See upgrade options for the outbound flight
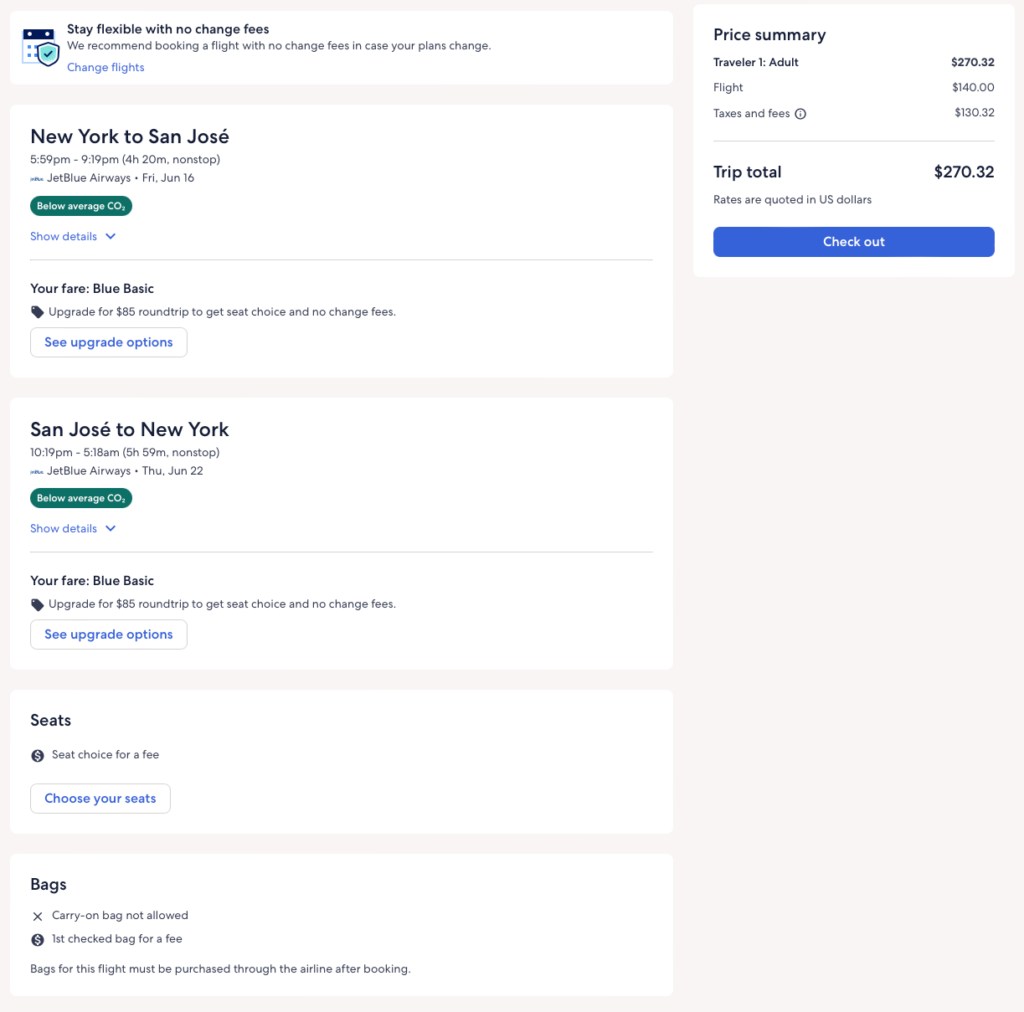 click(108, 342)
